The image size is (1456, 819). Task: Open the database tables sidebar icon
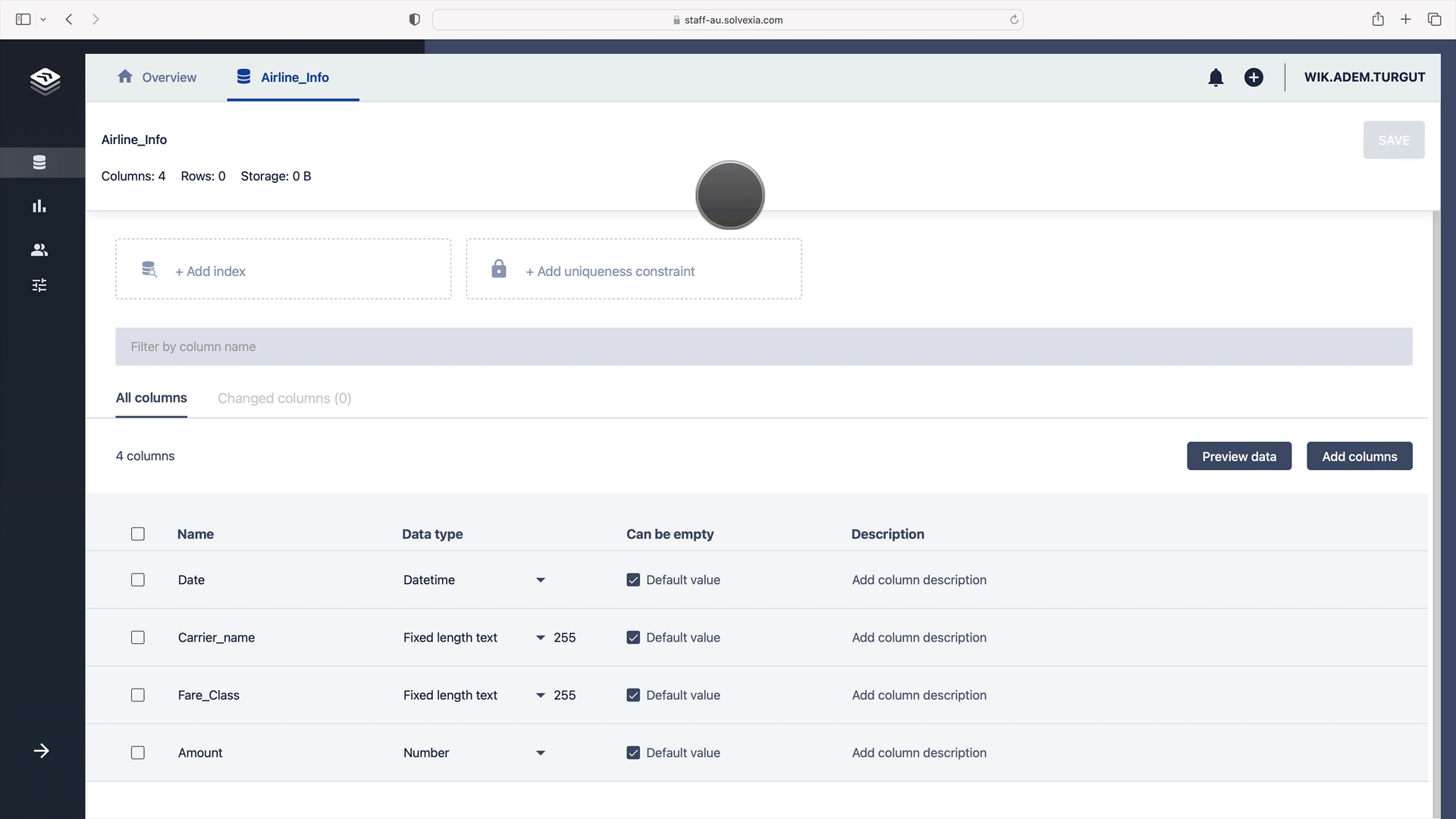pyautogui.click(x=39, y=162)
